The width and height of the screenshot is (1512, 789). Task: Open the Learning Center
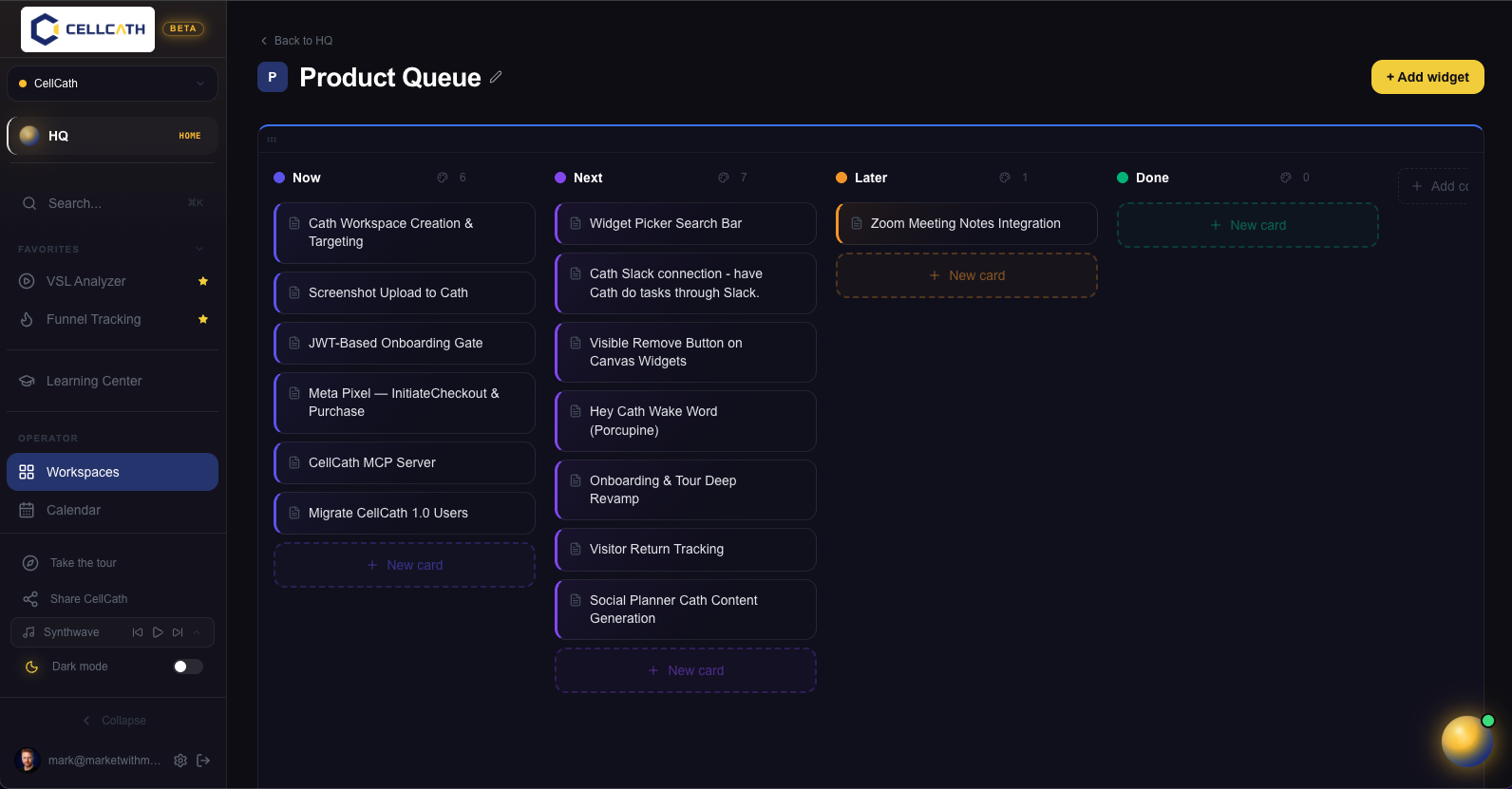click(113, 381)
